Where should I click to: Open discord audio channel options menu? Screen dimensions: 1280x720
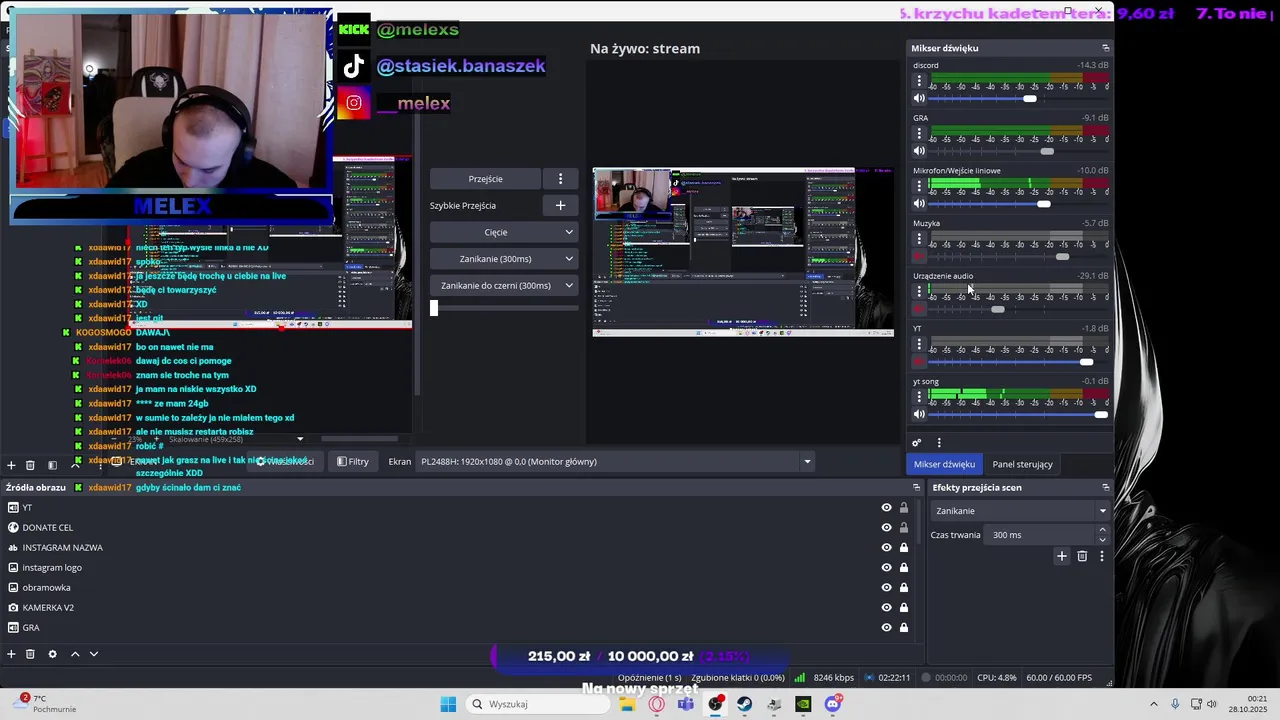click(919, 81)
